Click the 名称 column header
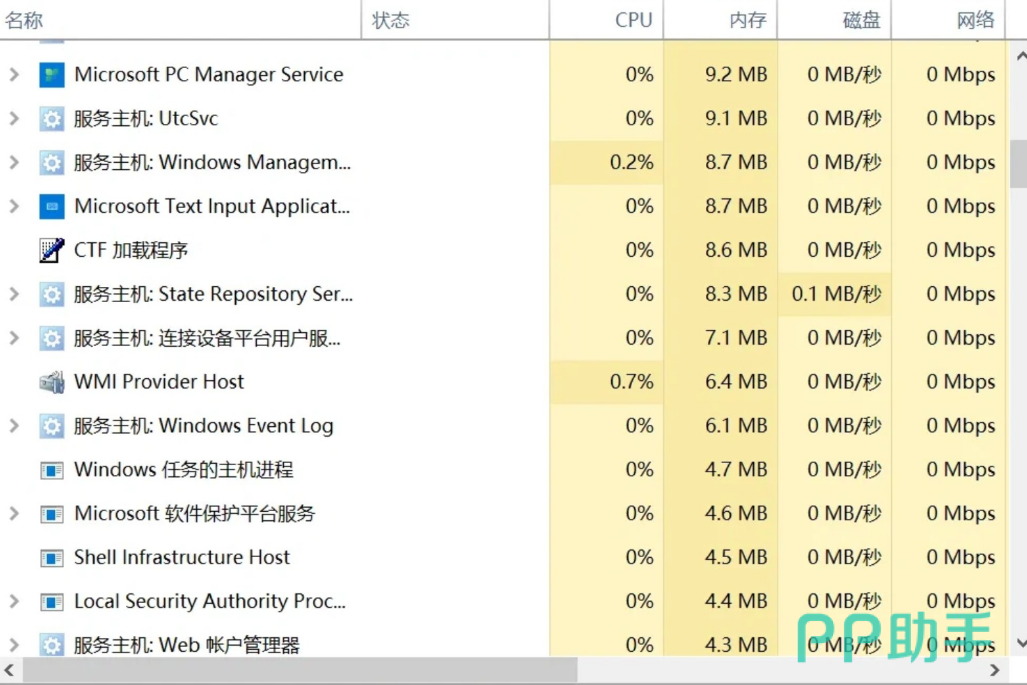The width and height of the screenshot is (1027, 685). point(180,20)
